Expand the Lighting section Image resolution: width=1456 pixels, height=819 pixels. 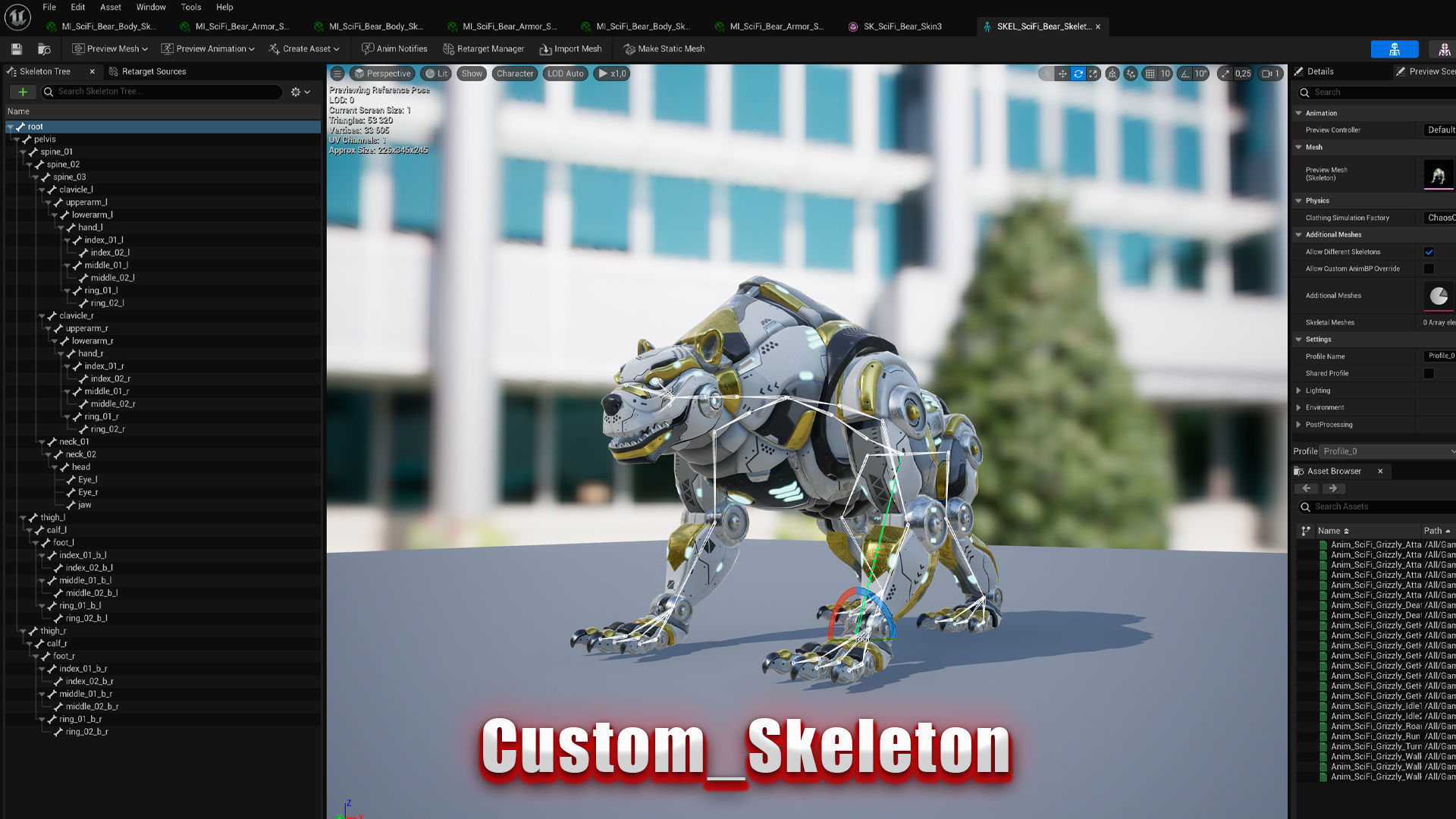pyautogui.click(x=1299, y=391)
